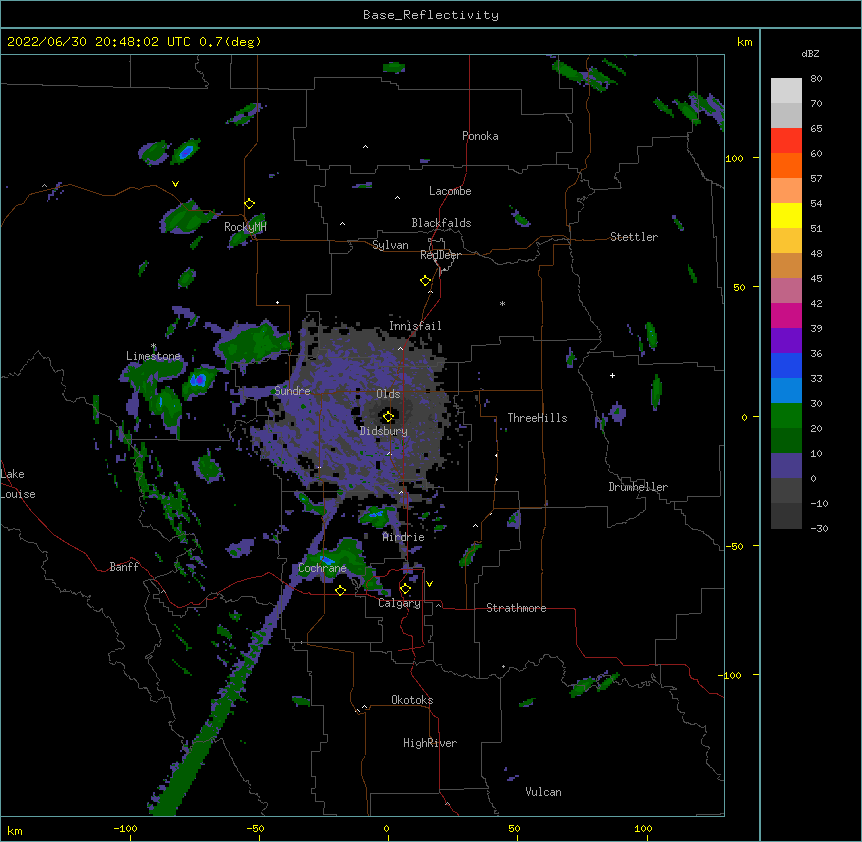Select the Limestone label

153,356
